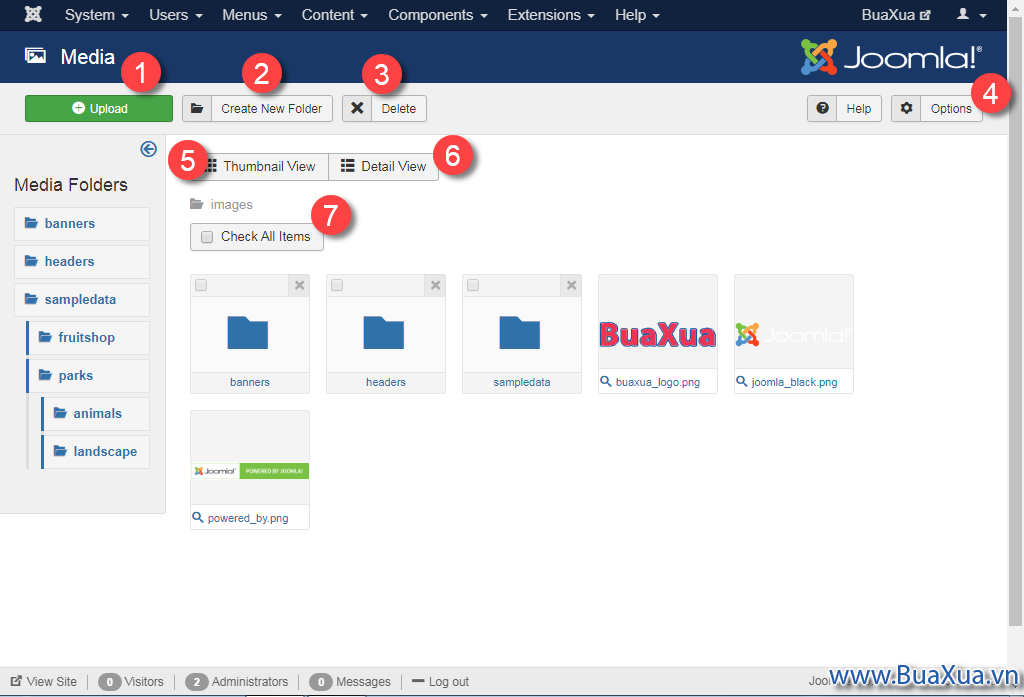Open banners in Media Folders tree
The width and height of the screenshot is (1024, 697).
pyautogui.click(x=82, y=223)
